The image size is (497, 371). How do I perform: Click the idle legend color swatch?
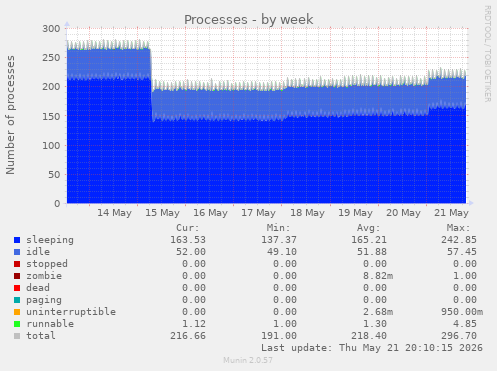[17, 252]
